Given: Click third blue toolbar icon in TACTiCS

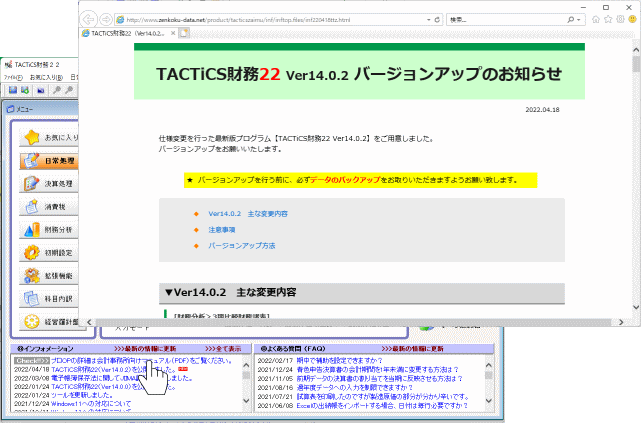Looking at the screenshot, I should (x=40, y=90).
